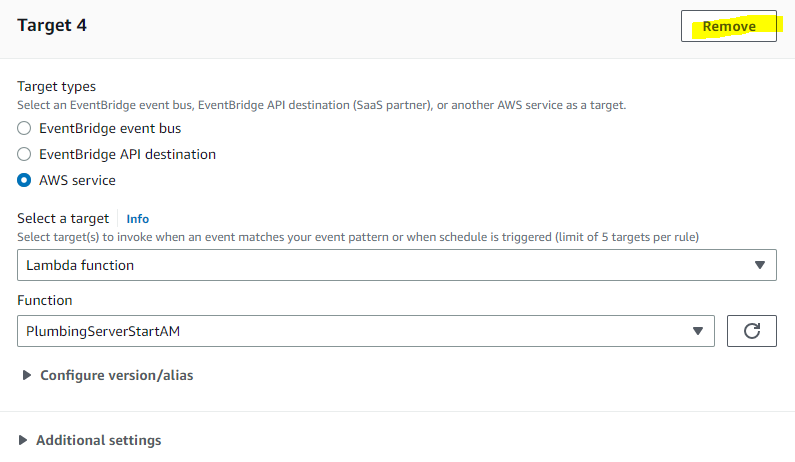
Task: Click the "Select a target" field label
Action: 63,219
